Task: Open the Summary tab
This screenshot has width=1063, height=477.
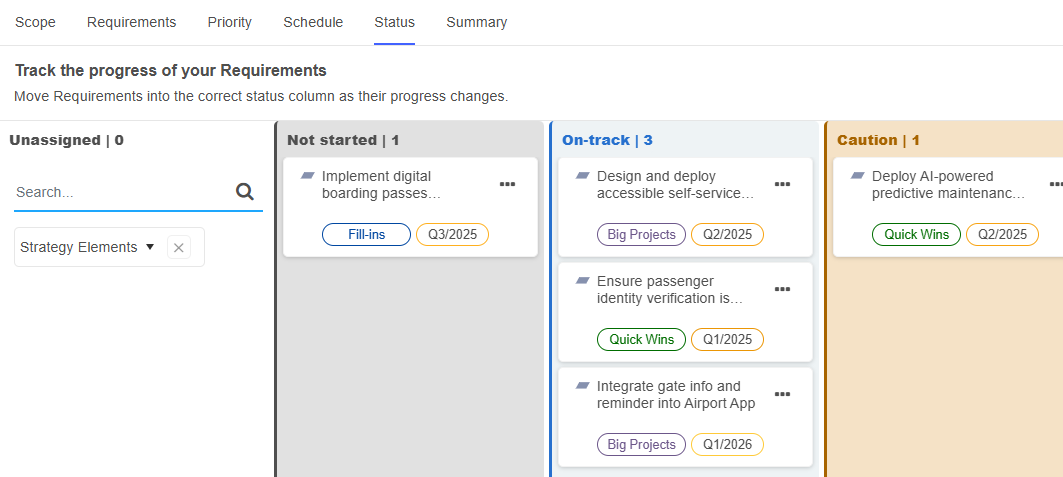Action: 477,22
